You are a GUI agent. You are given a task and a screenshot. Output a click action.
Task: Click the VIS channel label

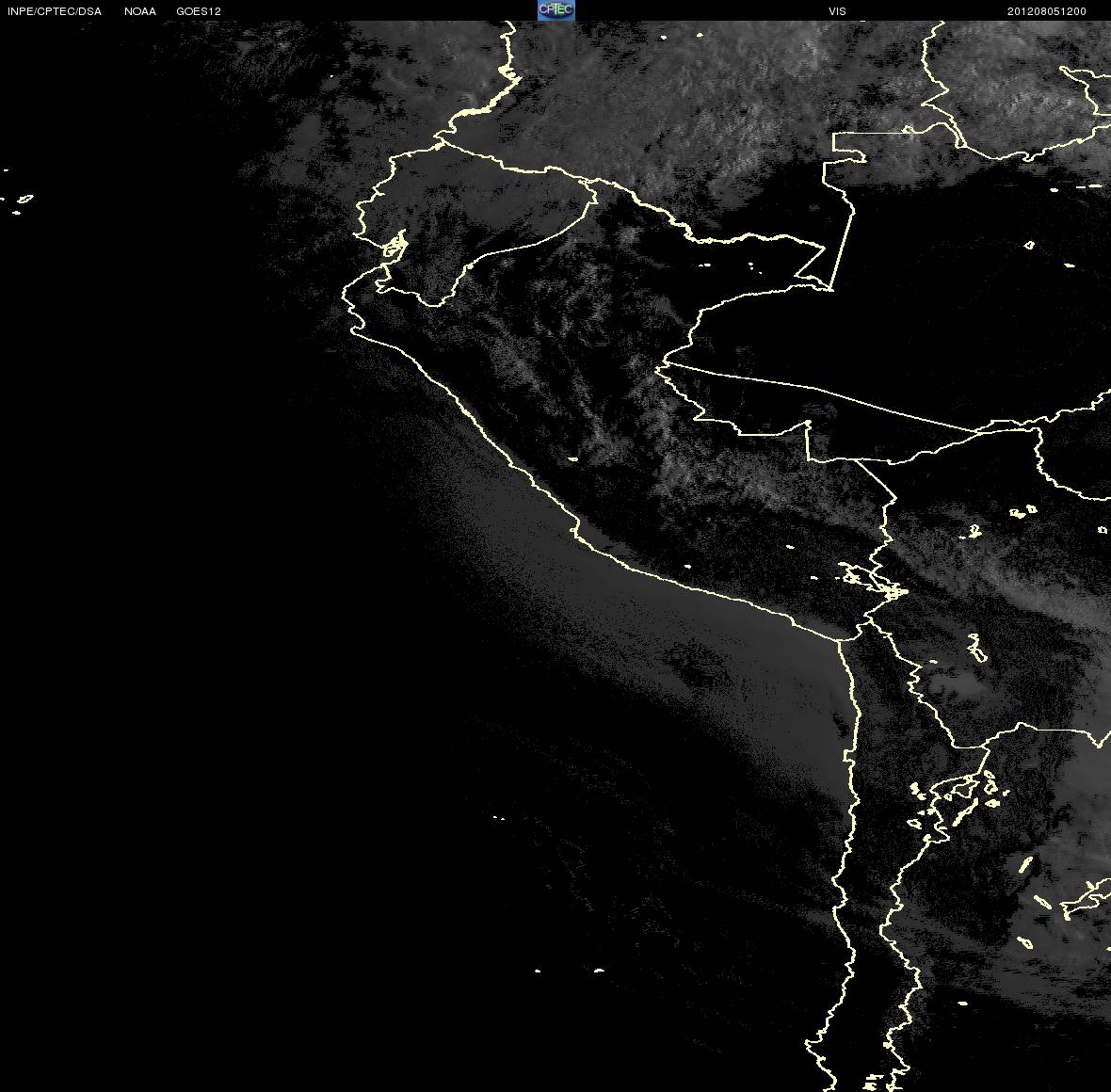pos(838,11)
